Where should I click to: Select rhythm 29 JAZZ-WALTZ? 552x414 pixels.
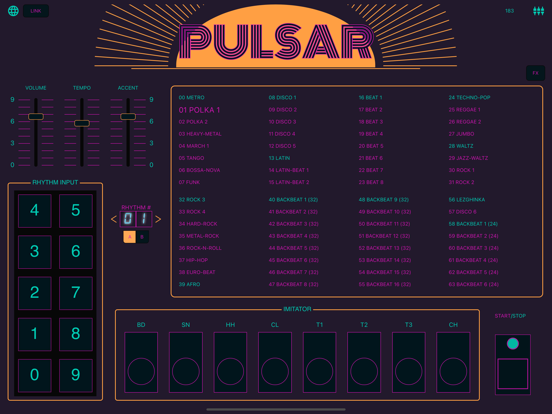(469, 158)
